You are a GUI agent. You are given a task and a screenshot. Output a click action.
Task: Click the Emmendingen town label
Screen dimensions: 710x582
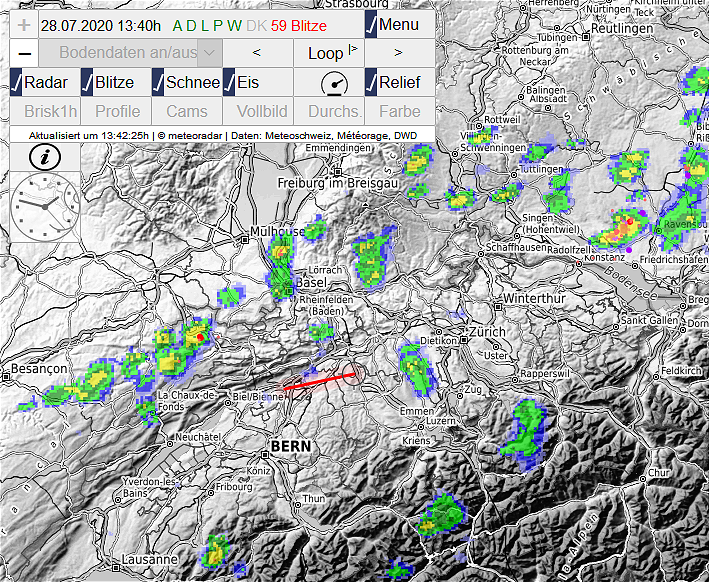[x=338, y=148]
